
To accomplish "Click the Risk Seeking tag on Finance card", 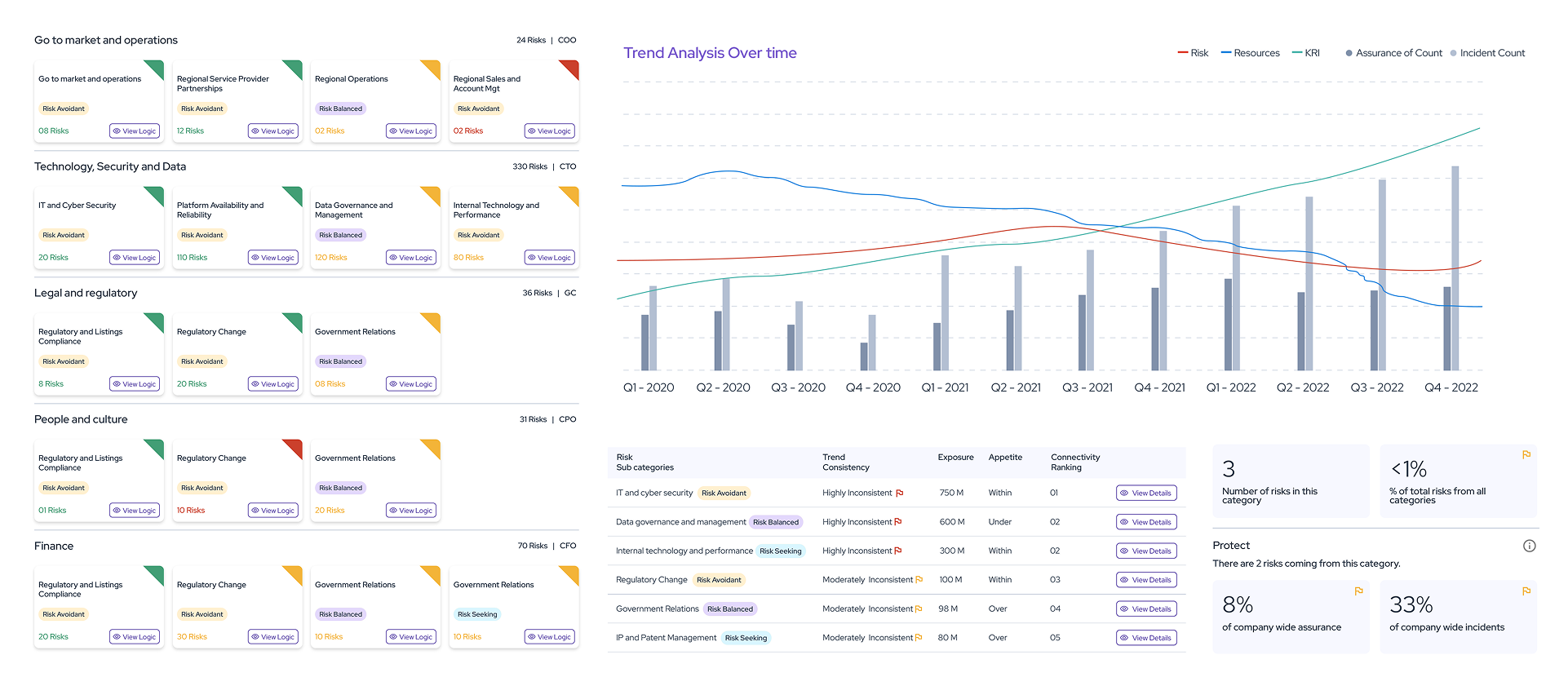I will pyautogui.click(x=477, y=614).
